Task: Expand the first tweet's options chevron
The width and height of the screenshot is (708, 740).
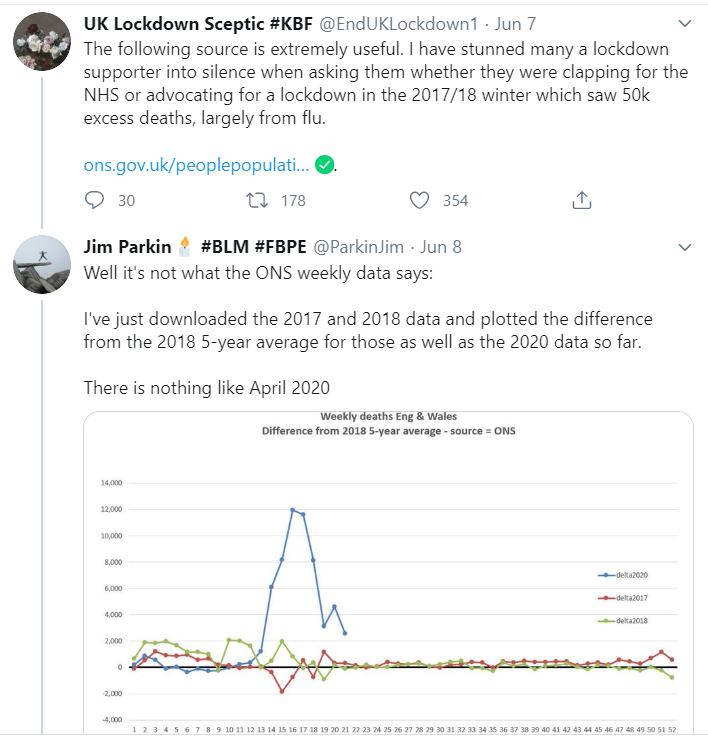Action: pyautogui.click(x=684, y=22)
